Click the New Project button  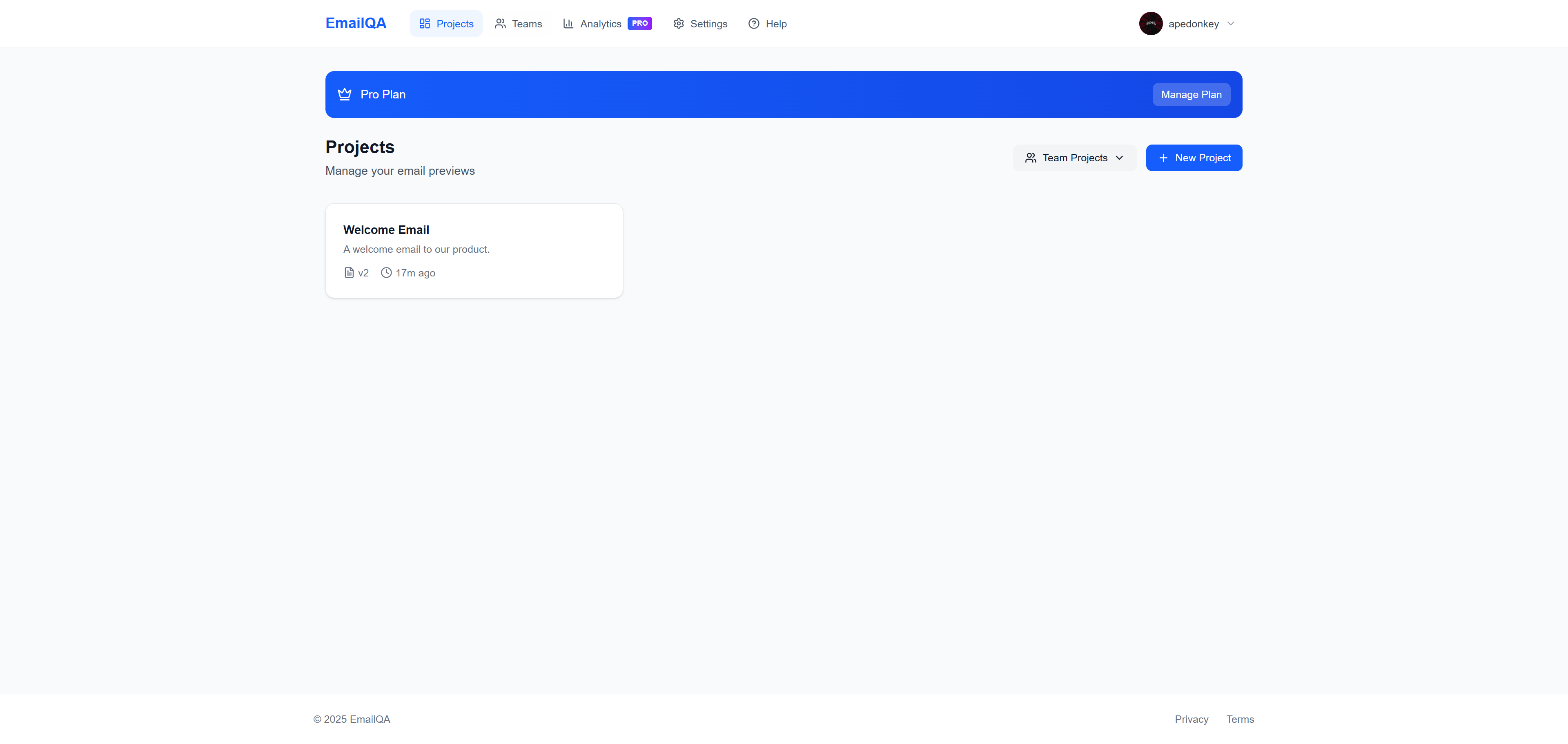point(1194,158)
